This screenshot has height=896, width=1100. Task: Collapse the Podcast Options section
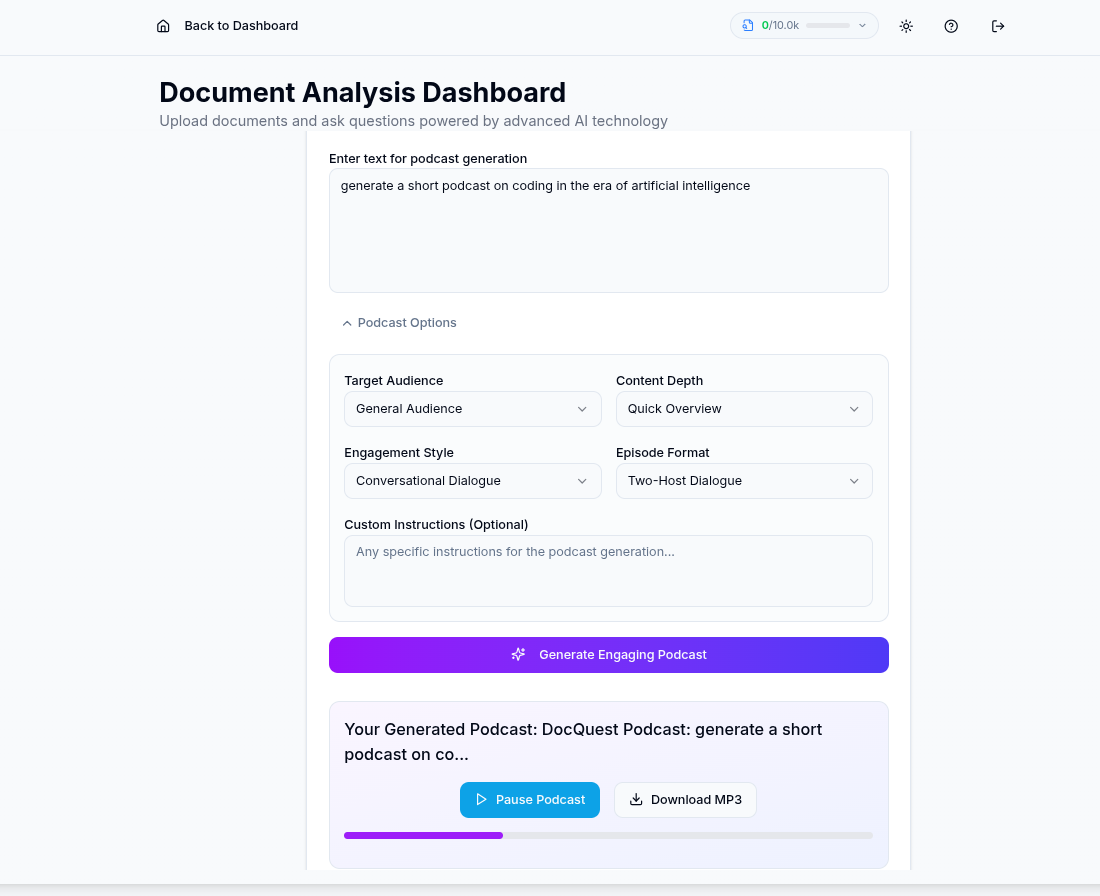click(x=399, y=323)
